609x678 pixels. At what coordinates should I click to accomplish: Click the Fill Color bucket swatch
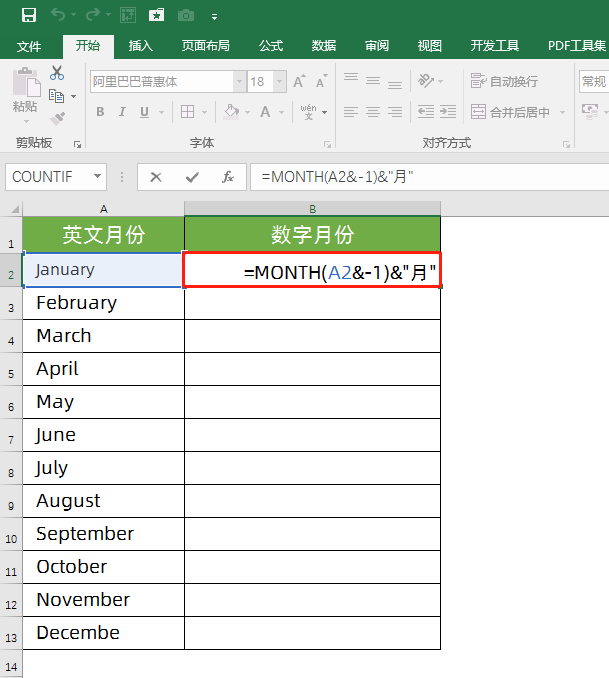pos(231,112)
